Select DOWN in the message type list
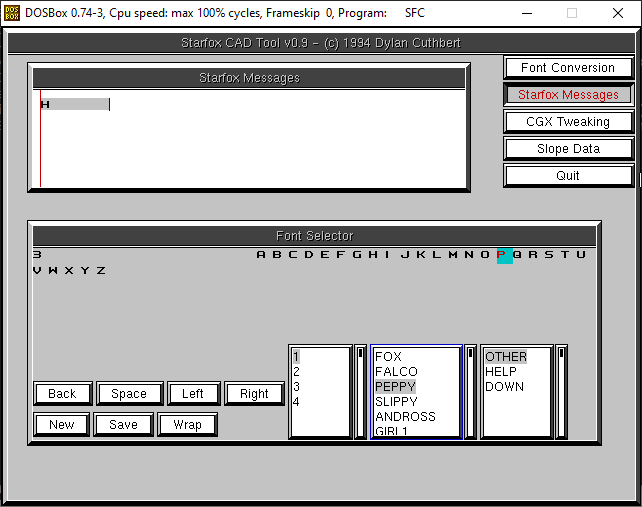642x507 pixels. point(504,387)
